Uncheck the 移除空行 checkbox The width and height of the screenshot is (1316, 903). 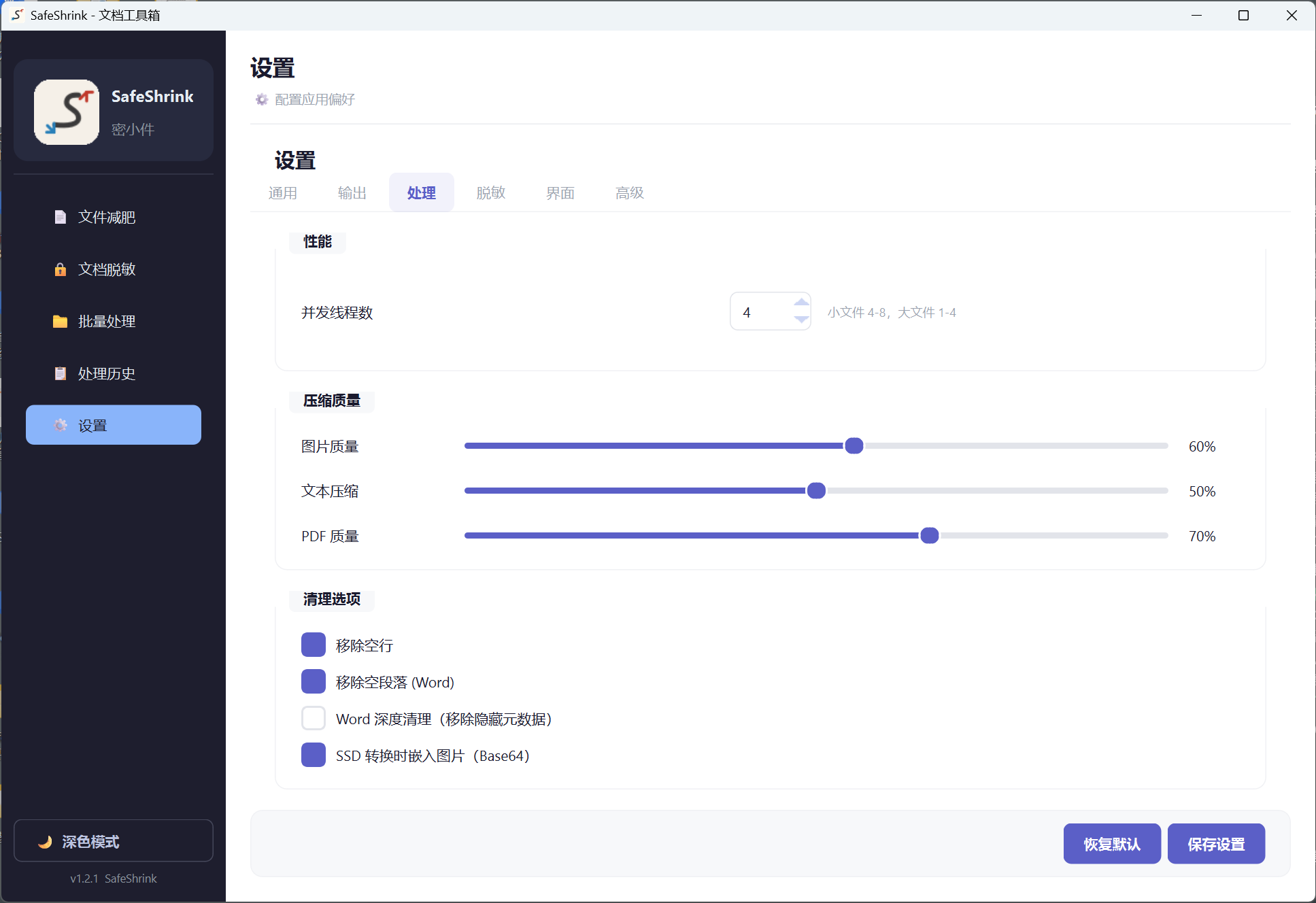point(314,645)
